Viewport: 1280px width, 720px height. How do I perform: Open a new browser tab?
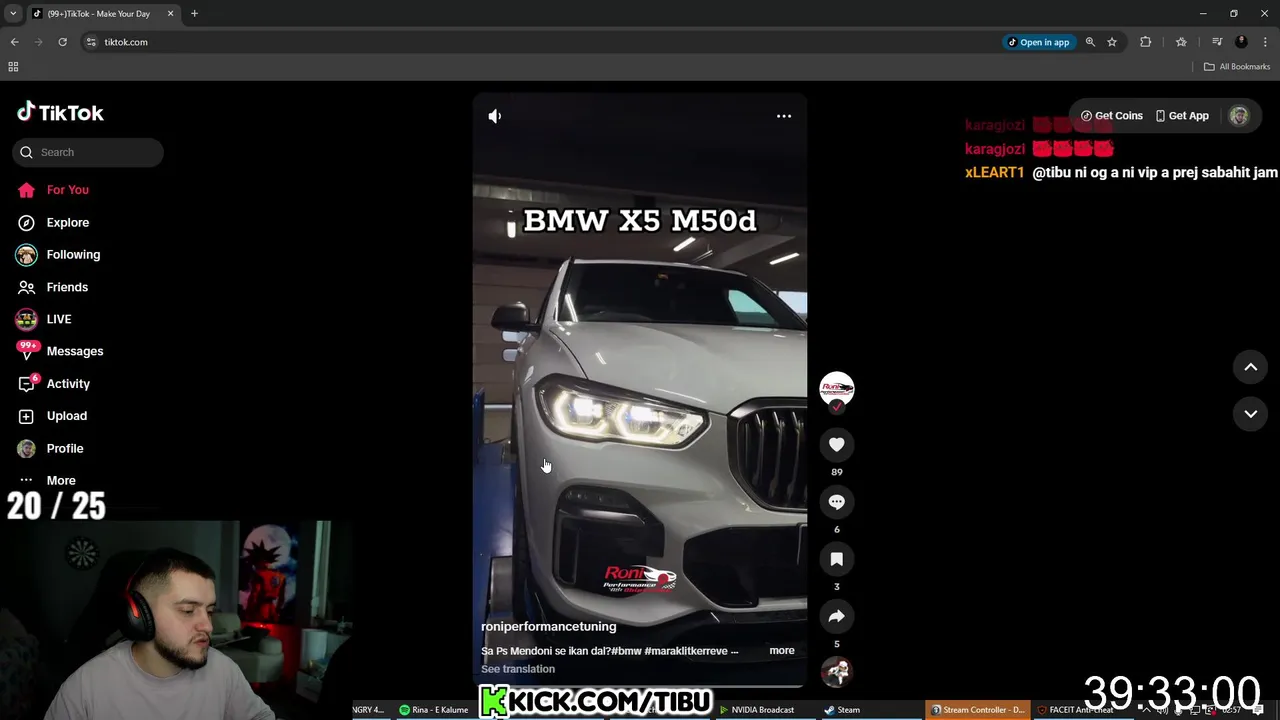tap(195, 14)
